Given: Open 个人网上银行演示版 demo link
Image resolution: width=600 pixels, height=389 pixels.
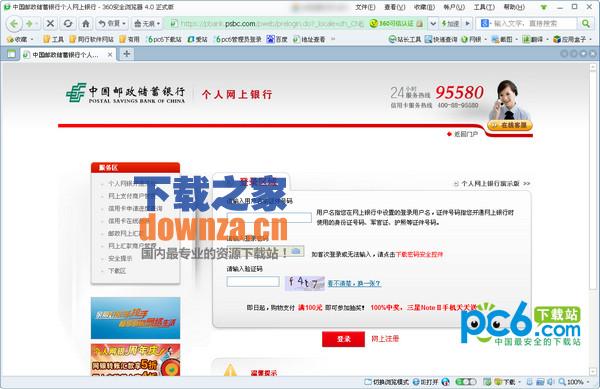Looking at the screenshot, I should [x=490, y=184].
